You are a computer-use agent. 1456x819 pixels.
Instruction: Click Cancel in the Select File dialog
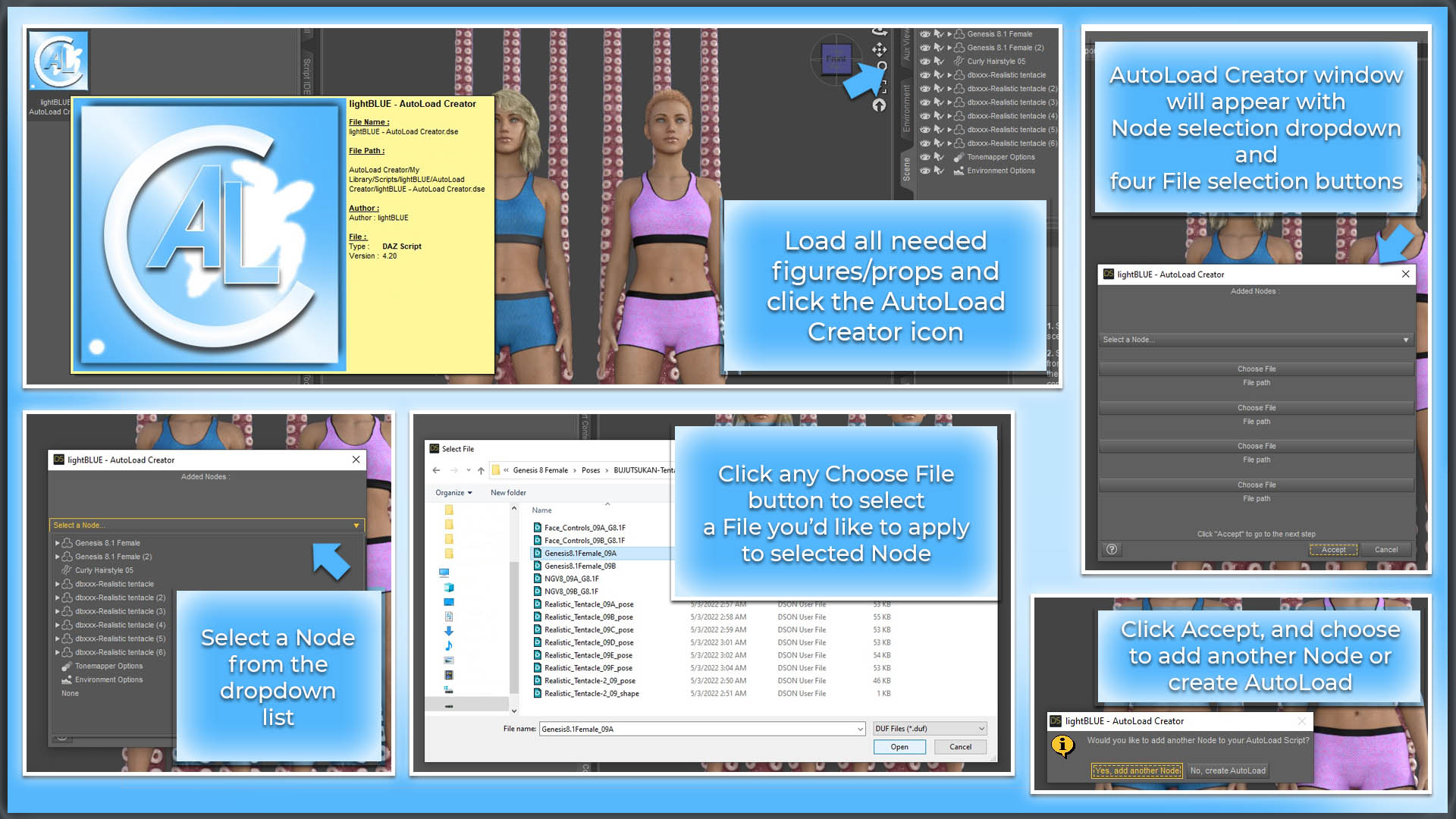click(x=960, y=747)
